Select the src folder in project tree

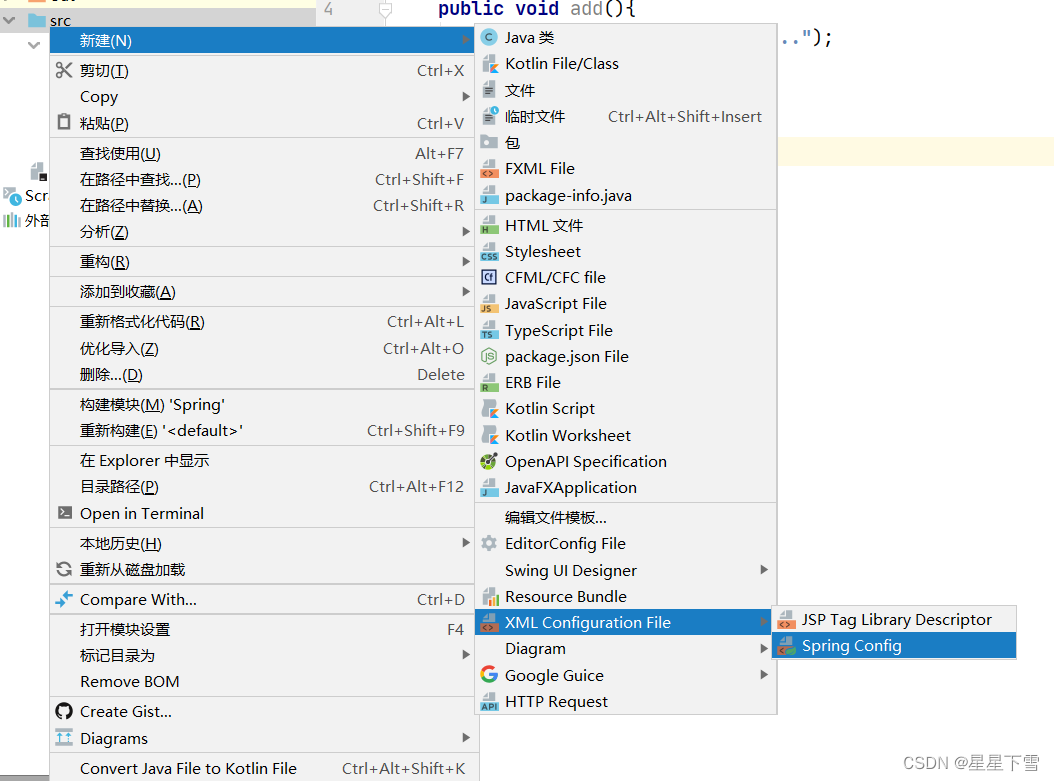[50, 20]
